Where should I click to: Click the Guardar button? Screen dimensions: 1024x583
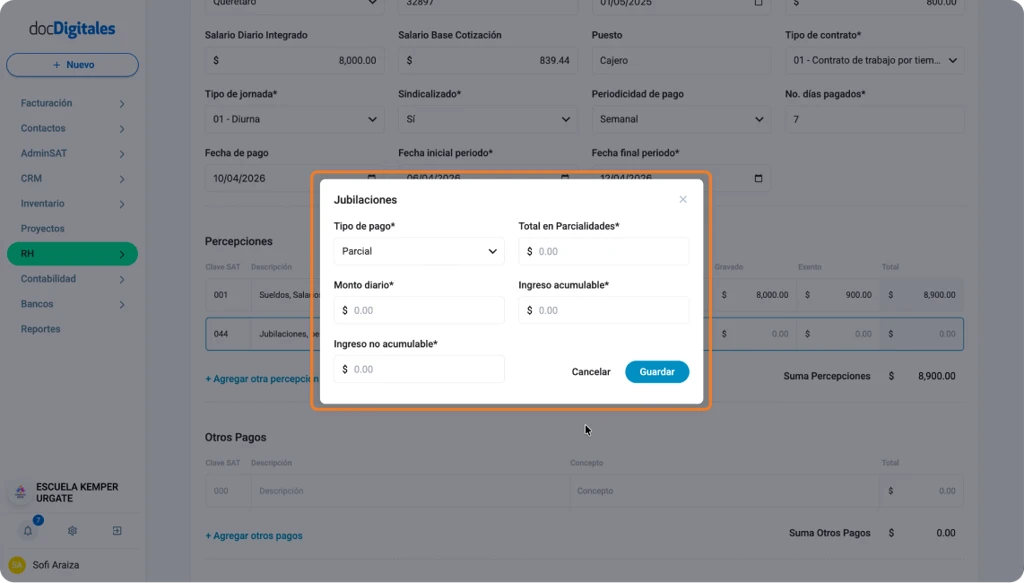click(x=657, y=371)
